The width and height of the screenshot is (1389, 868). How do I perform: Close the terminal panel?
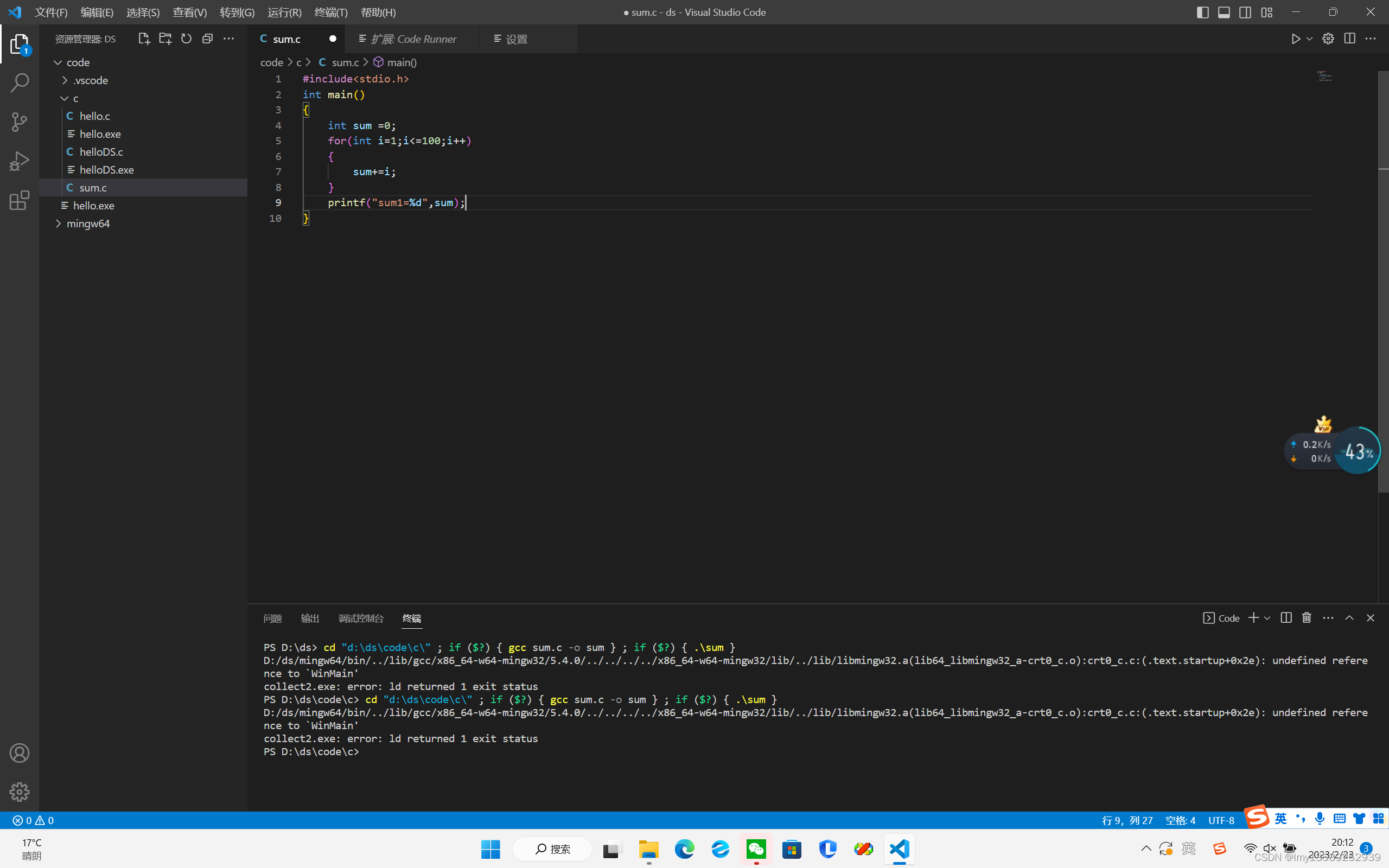coord(1371,618)
